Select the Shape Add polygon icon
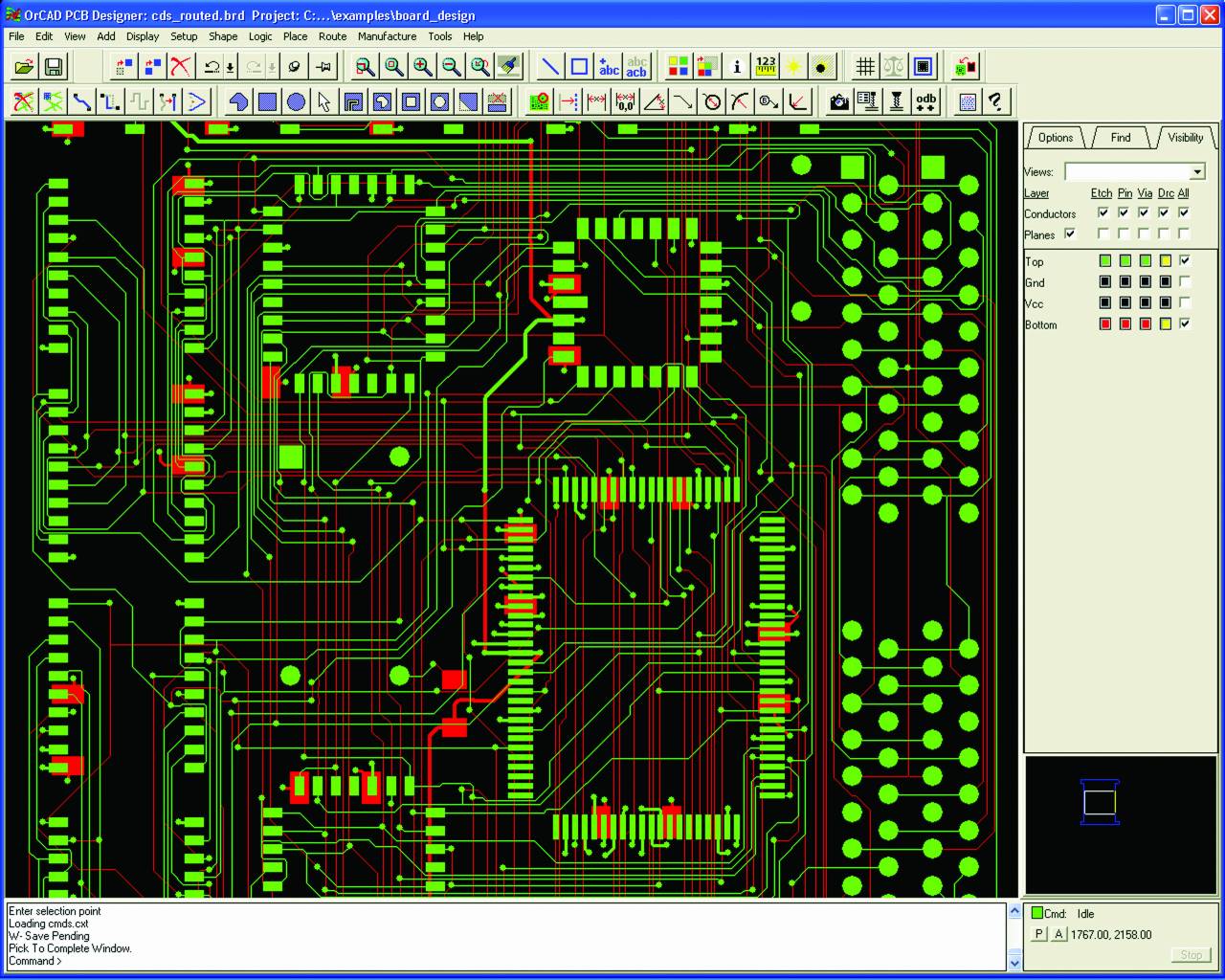 pyautogui.click(x=239, y=100)
